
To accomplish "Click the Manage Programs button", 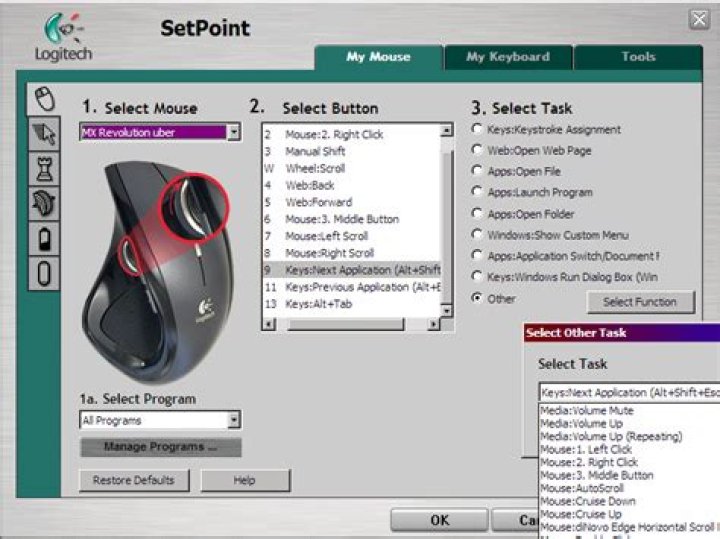I will (160, 447).
